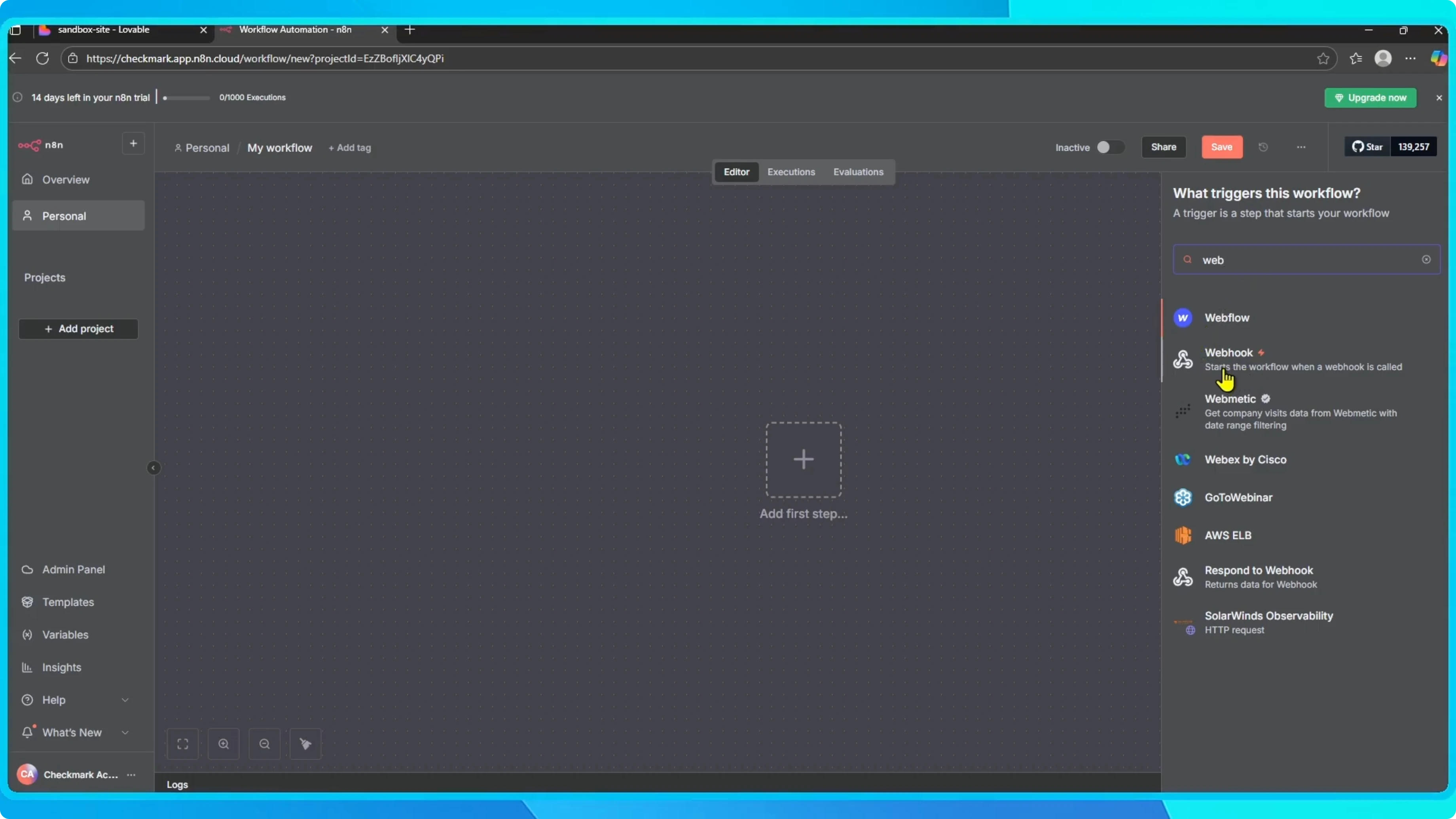Click the Add project button

[x=79, y=329]
